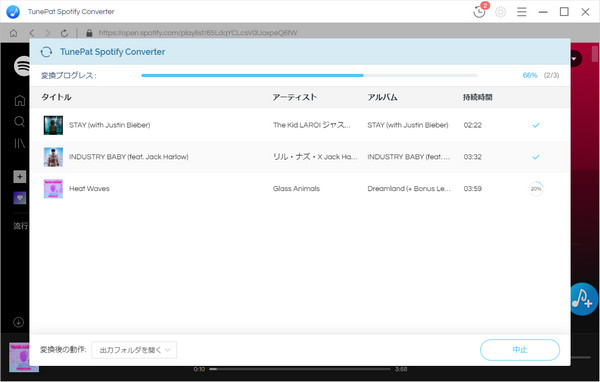Click the 20% progress circle for Heat Waves

(x=536, y=189)
